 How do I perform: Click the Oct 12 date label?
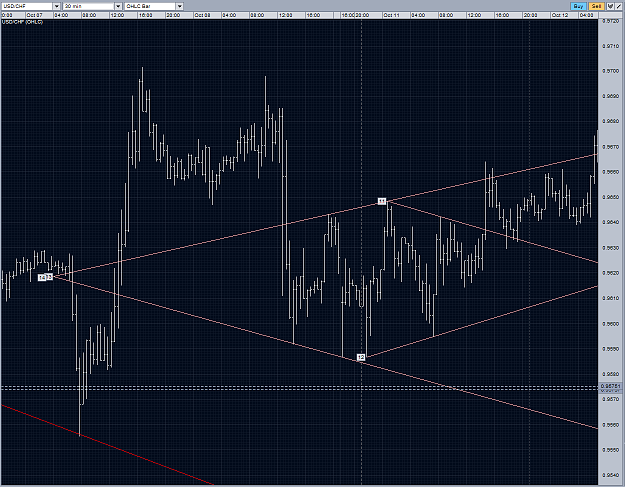[560, 15]
